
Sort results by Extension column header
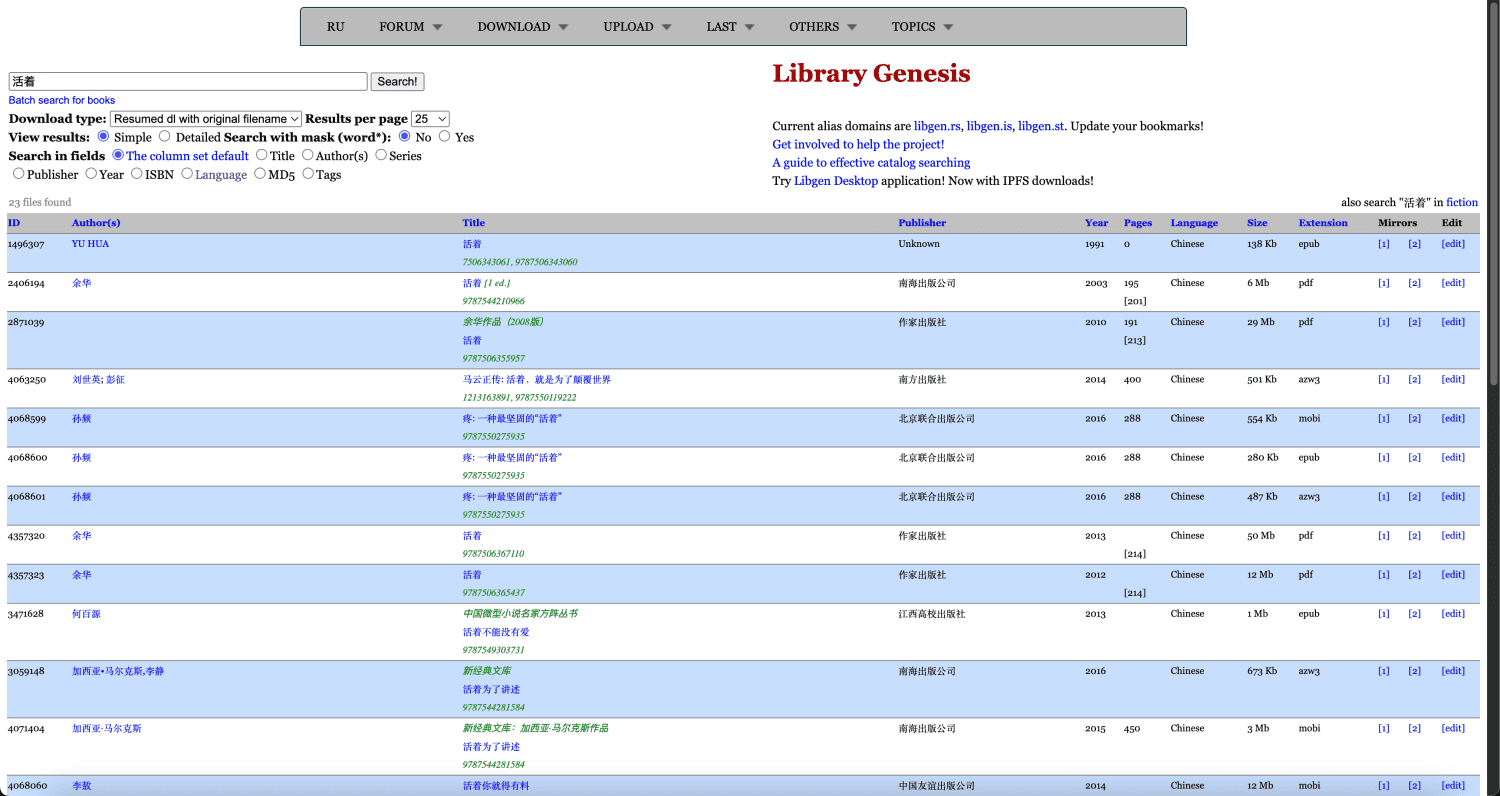tap(1323, 223)
